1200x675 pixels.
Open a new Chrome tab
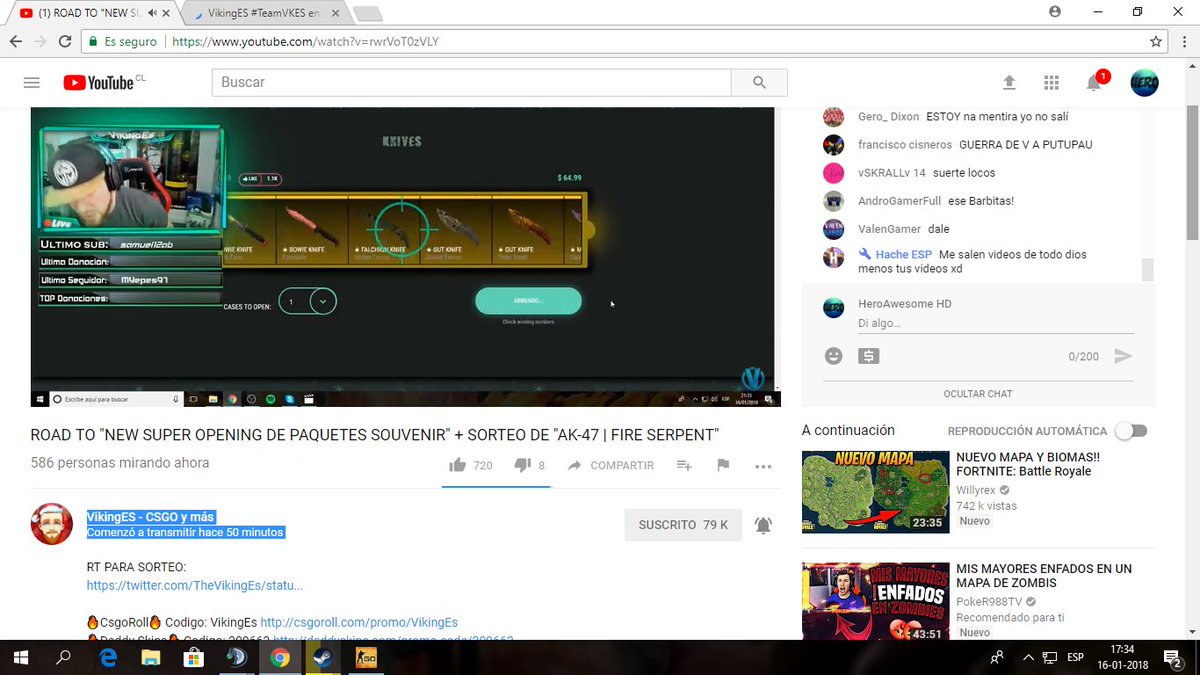point(368,14)
